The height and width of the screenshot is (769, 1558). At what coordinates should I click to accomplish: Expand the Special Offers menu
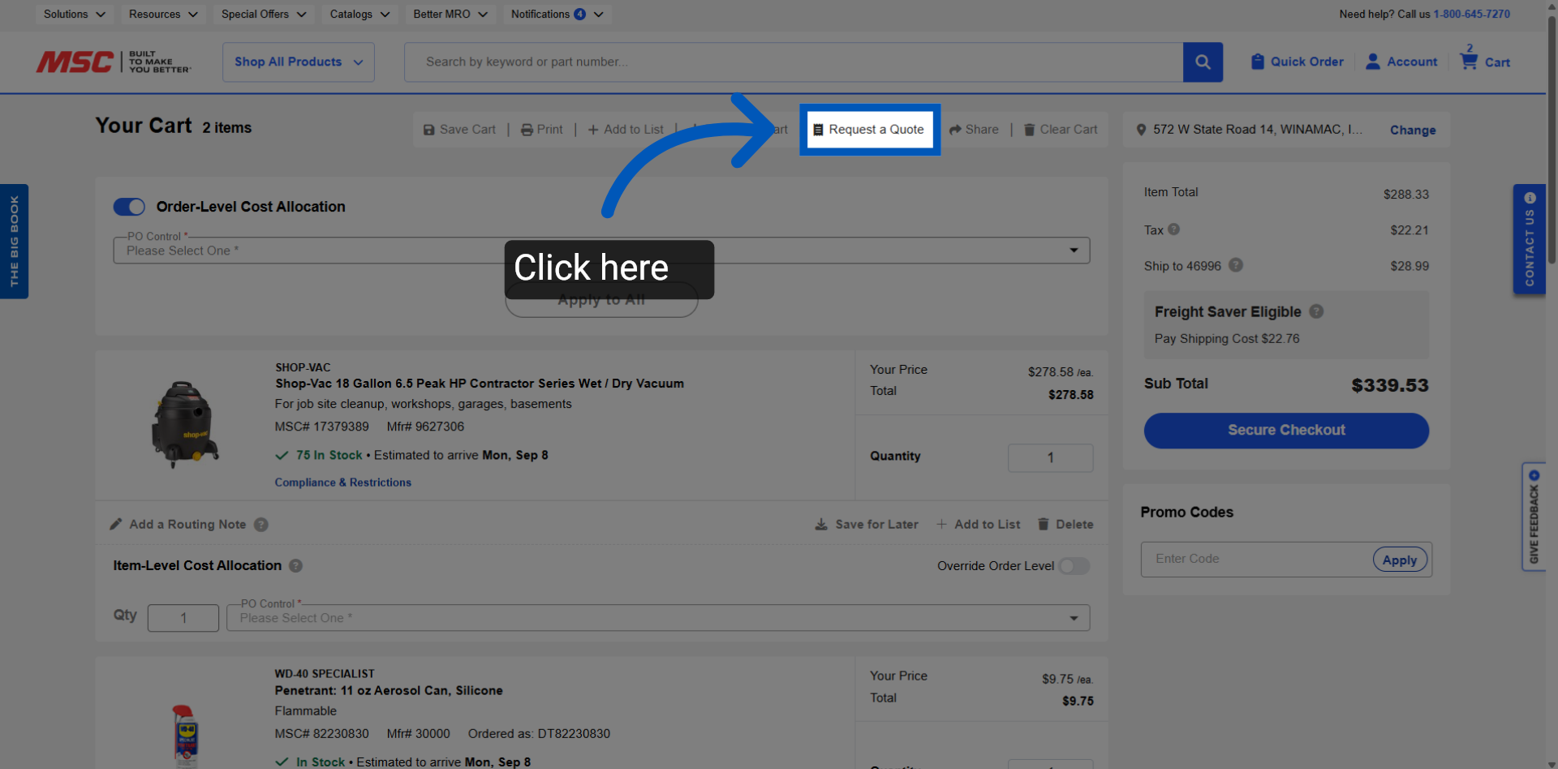[264, 14]
